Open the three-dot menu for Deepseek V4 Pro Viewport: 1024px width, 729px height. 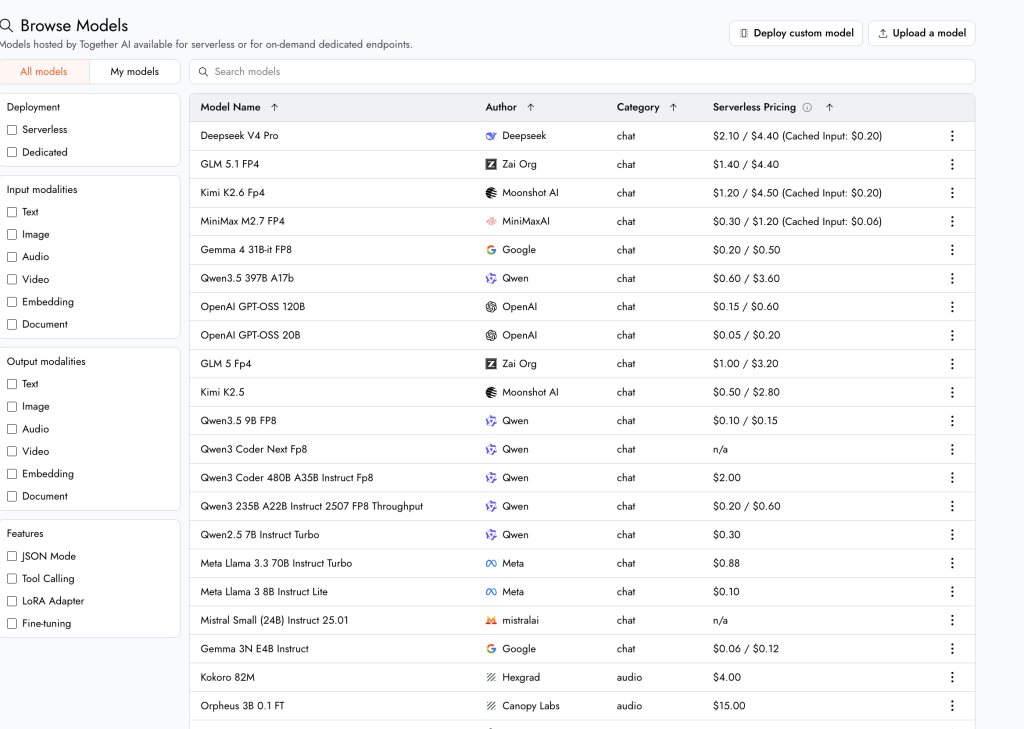(x=952, y=136)
